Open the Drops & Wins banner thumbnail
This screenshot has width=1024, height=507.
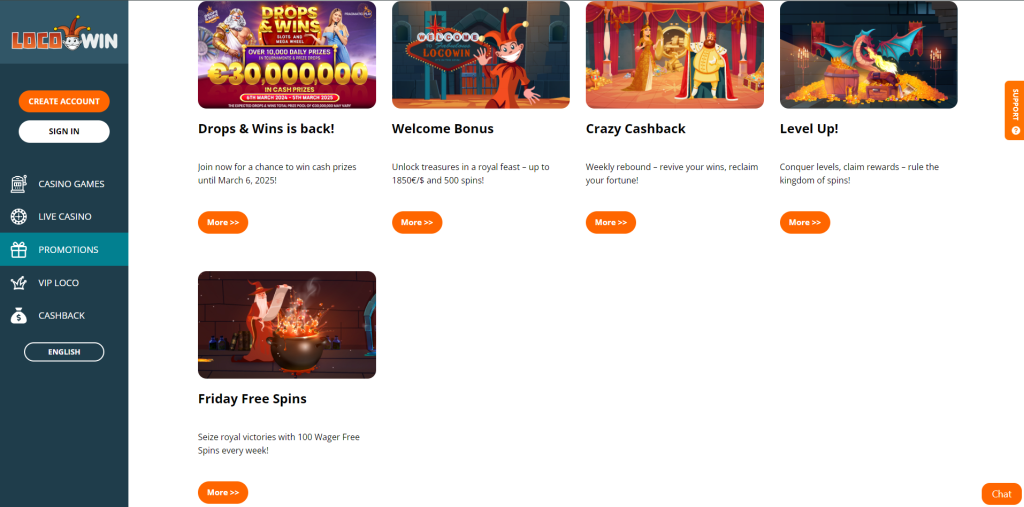coord(287,55)
